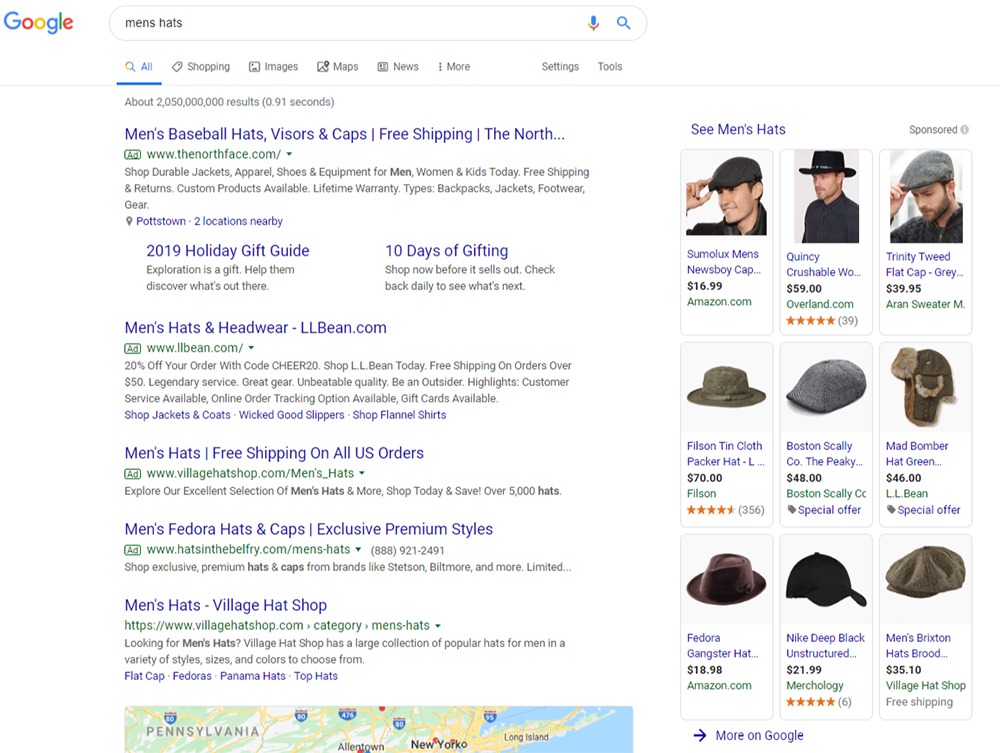
Task: Open Men's Baseball Hats North Face ad link
Action: coord(344,134)
